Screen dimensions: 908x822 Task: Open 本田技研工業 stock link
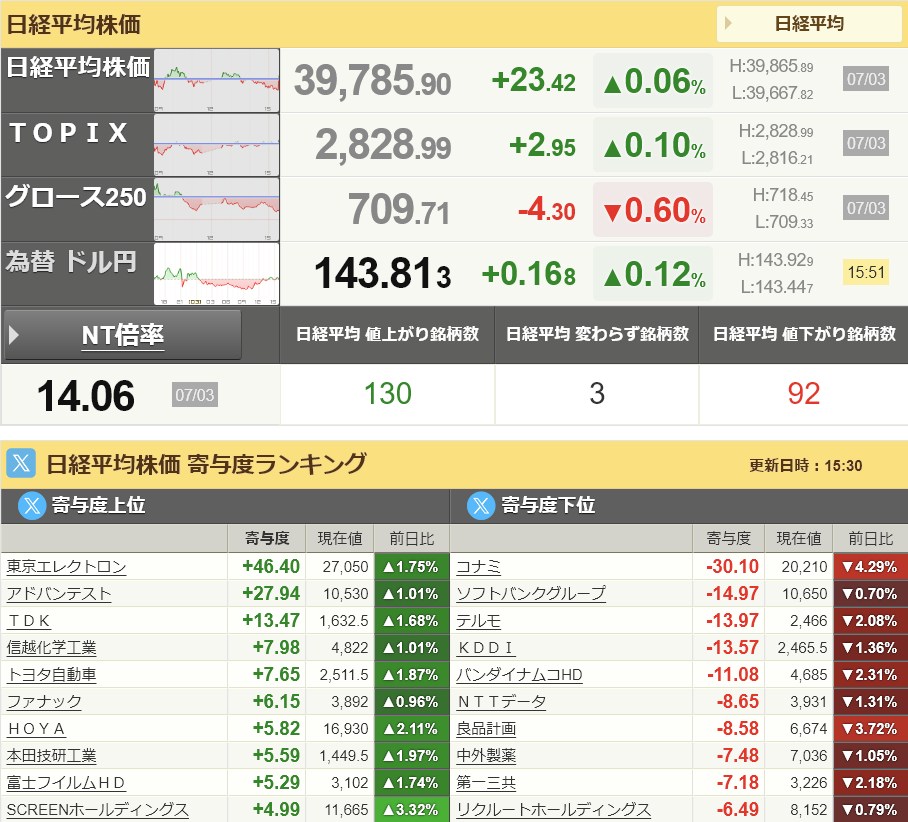click(51, 756)
